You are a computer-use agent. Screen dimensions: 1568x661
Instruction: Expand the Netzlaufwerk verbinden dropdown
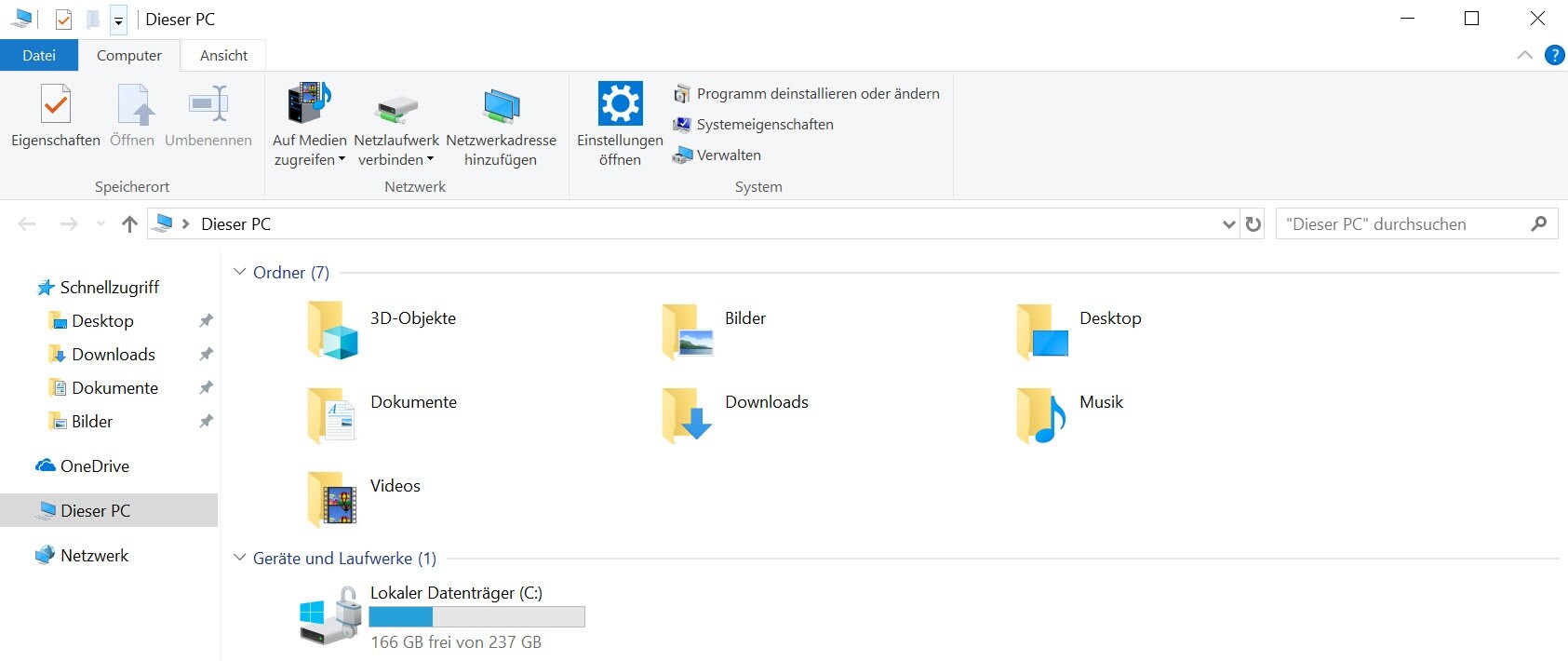pyautogui.click(x=396, y=160)
